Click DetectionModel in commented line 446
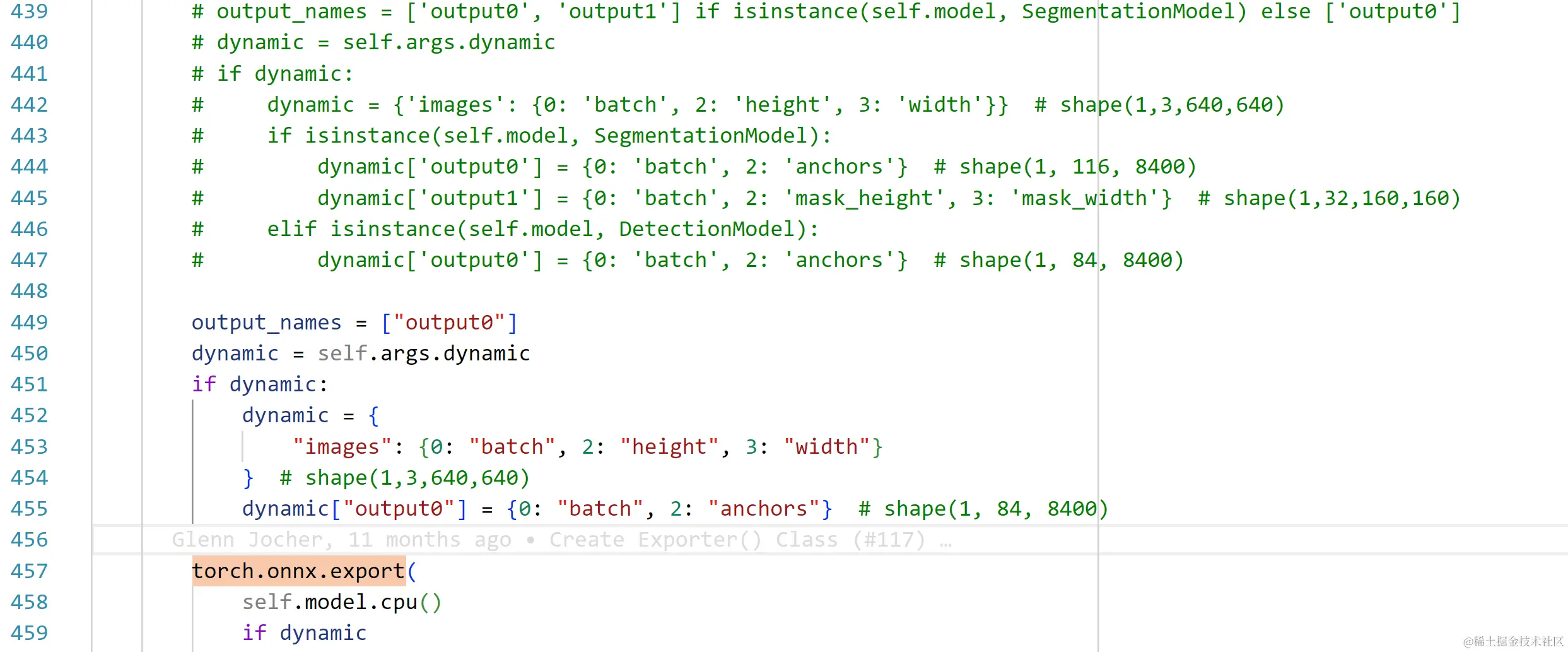Image resolution: width=1568 pixels, height=652 pixels. (x=706, y=229)
